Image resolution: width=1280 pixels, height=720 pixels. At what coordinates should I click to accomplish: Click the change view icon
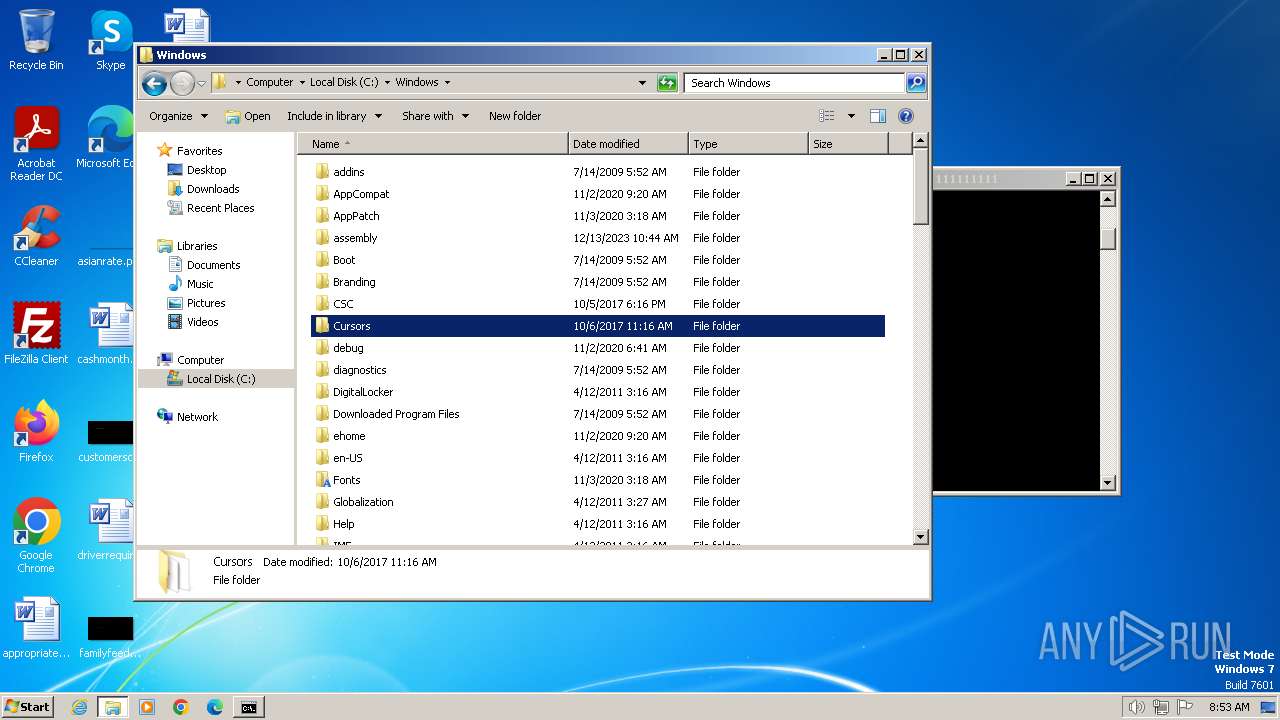coord(826,116)
